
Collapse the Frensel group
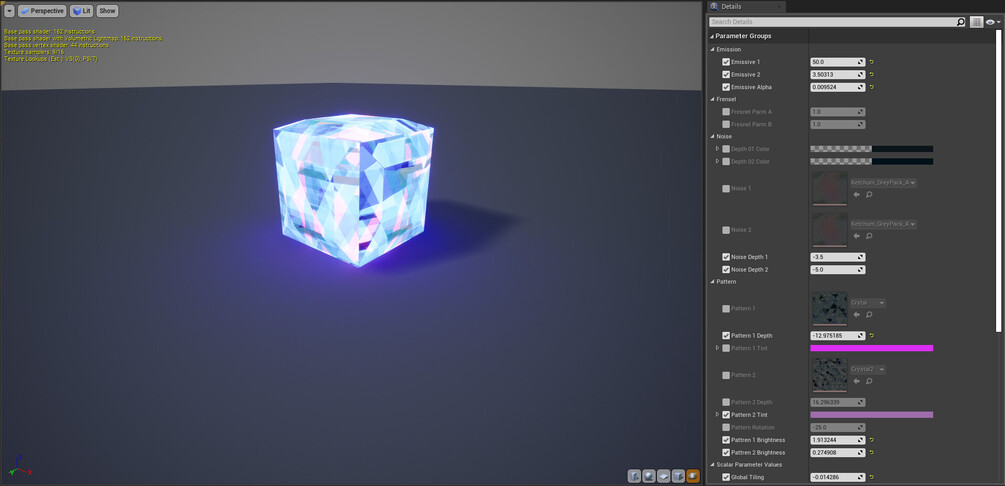(x=712, y=99)
